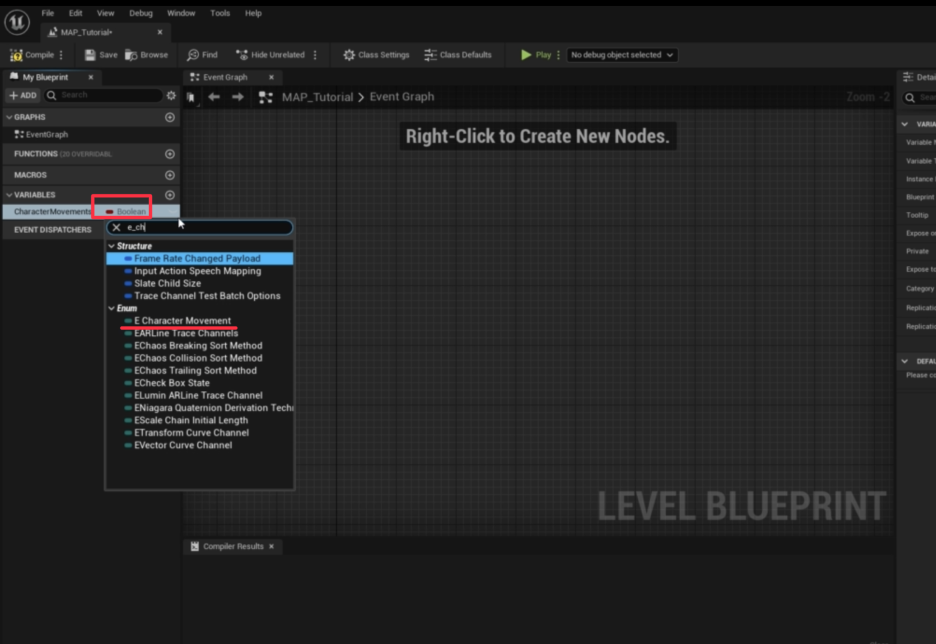The width and height of the screenshot is (936, 644).
Task: Open the debug object selector dropdown
Action: (x=621, y=55)
